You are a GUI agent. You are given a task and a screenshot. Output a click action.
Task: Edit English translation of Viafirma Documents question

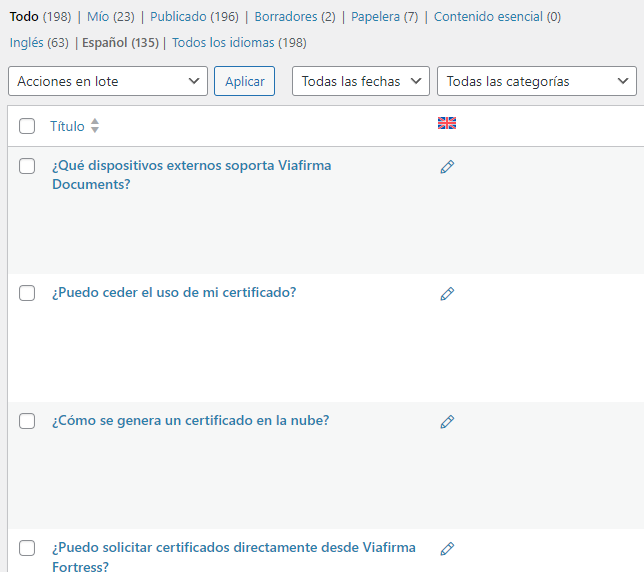tap(447, 167)
